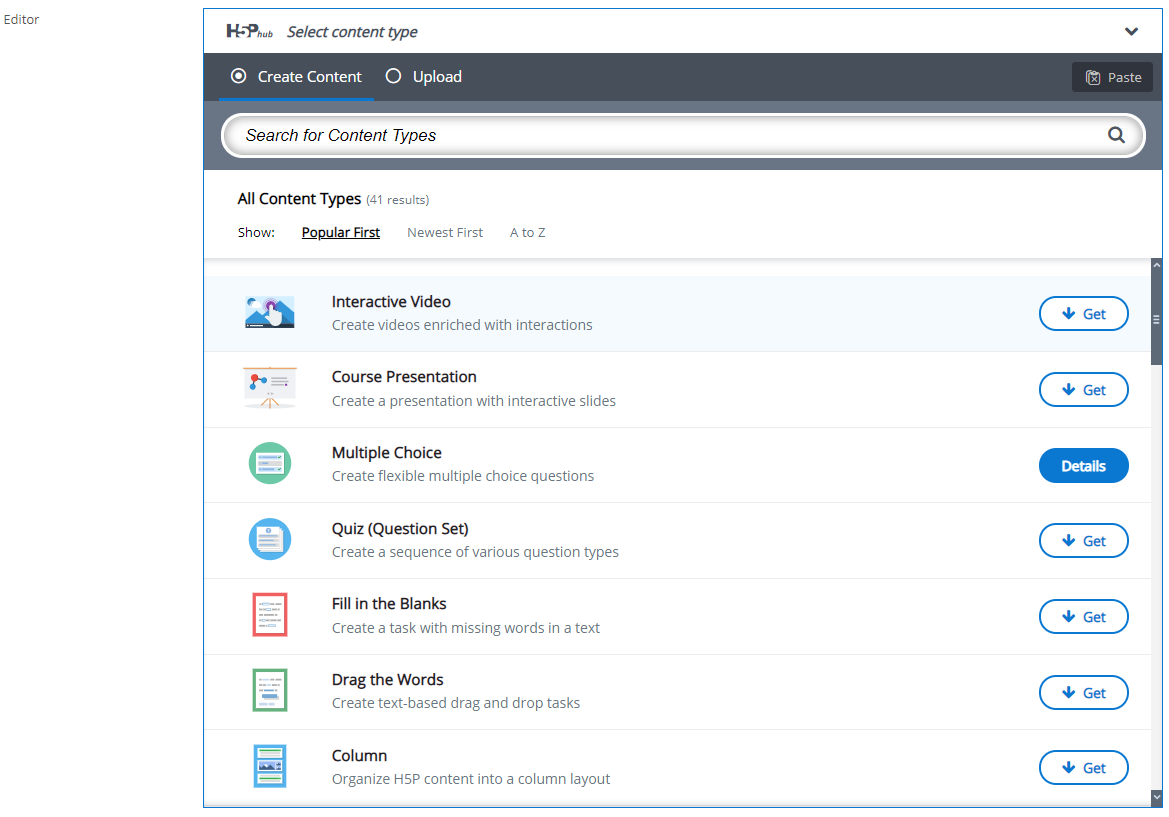Viewport: 1169px width, 817px height.
Task: Click the H5P hub logo
Action: coord(250,31)
